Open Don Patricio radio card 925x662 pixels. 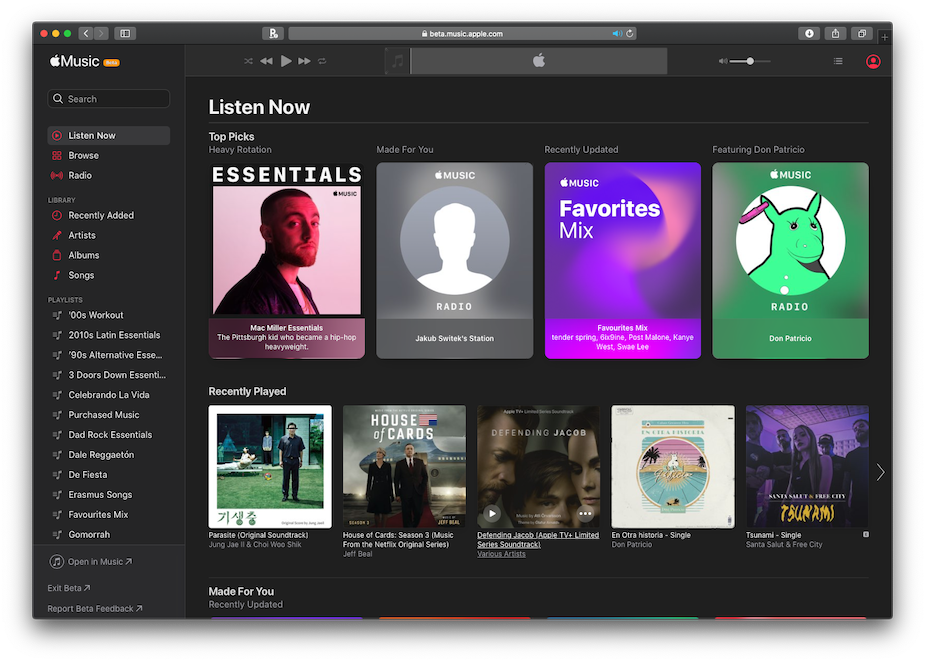click(x=790, y=261)
